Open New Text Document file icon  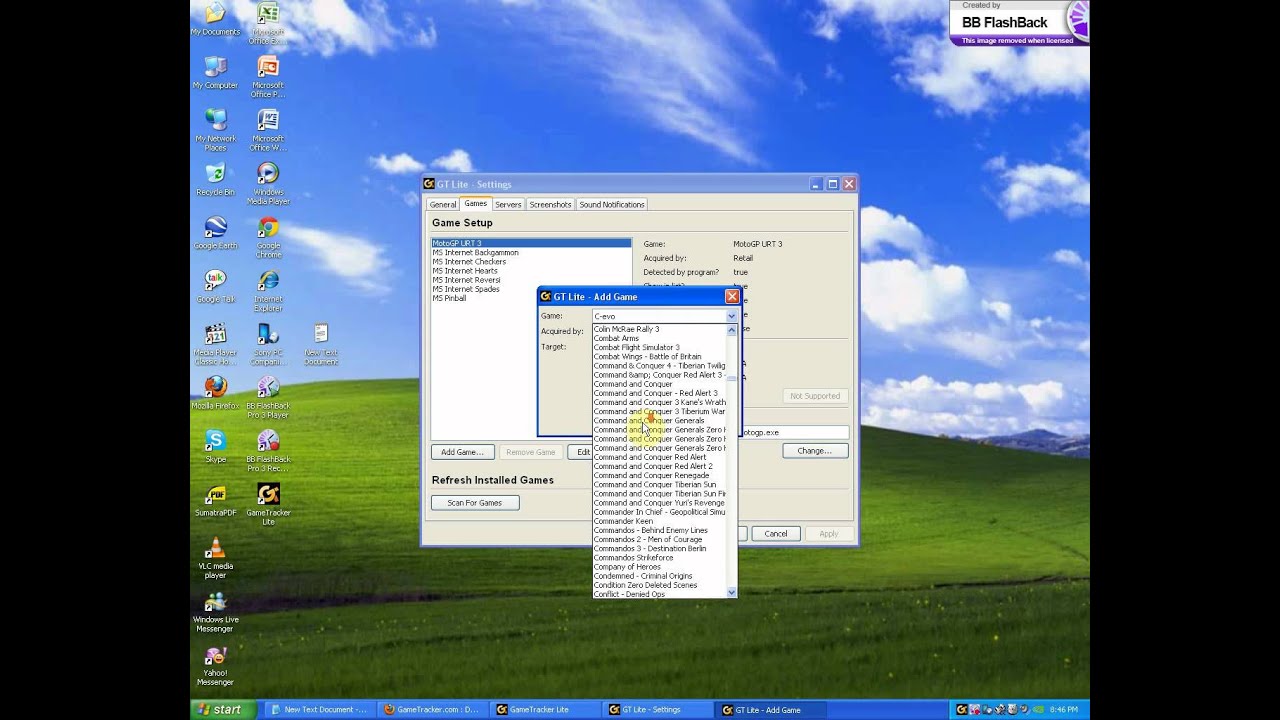point(321,345)
